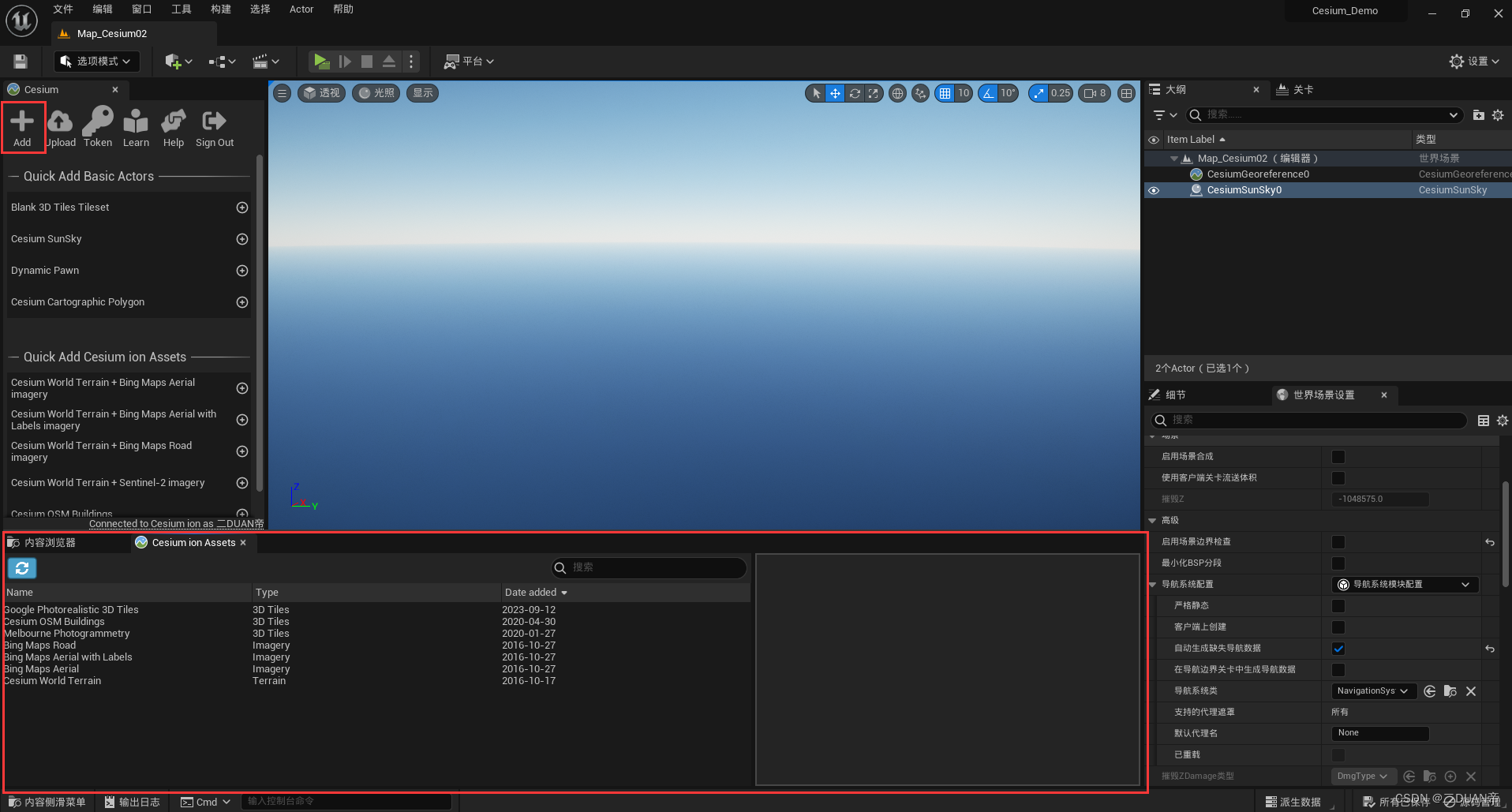Activate the scale gizmo tool in viewport
1512x812 pixels.
(x=874, y=93)
